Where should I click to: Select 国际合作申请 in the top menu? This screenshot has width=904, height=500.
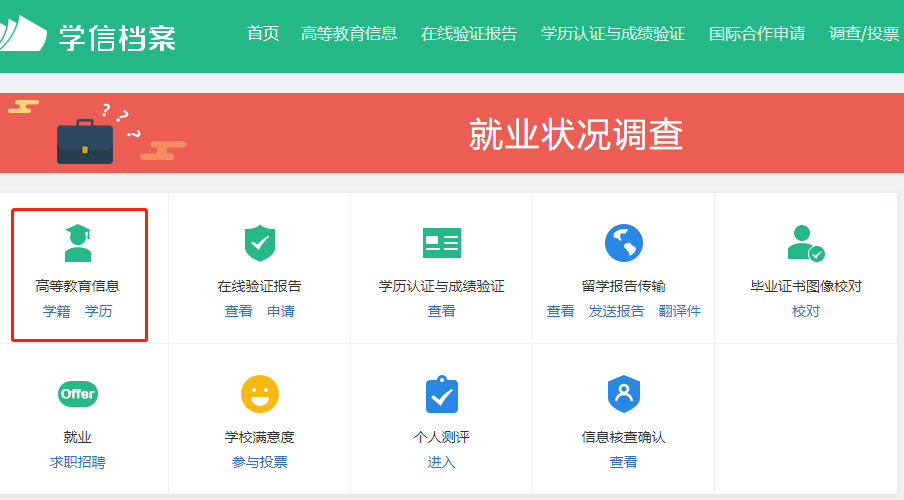pyautogui.click(x=757, y=34)
